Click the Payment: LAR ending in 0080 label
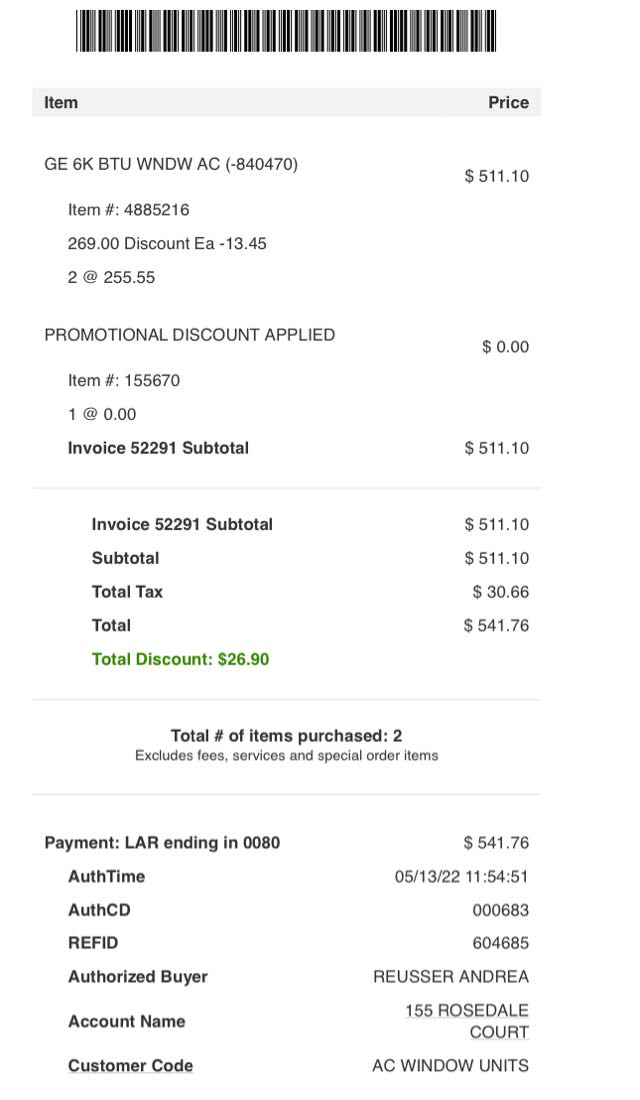 (x=162, y=843)
